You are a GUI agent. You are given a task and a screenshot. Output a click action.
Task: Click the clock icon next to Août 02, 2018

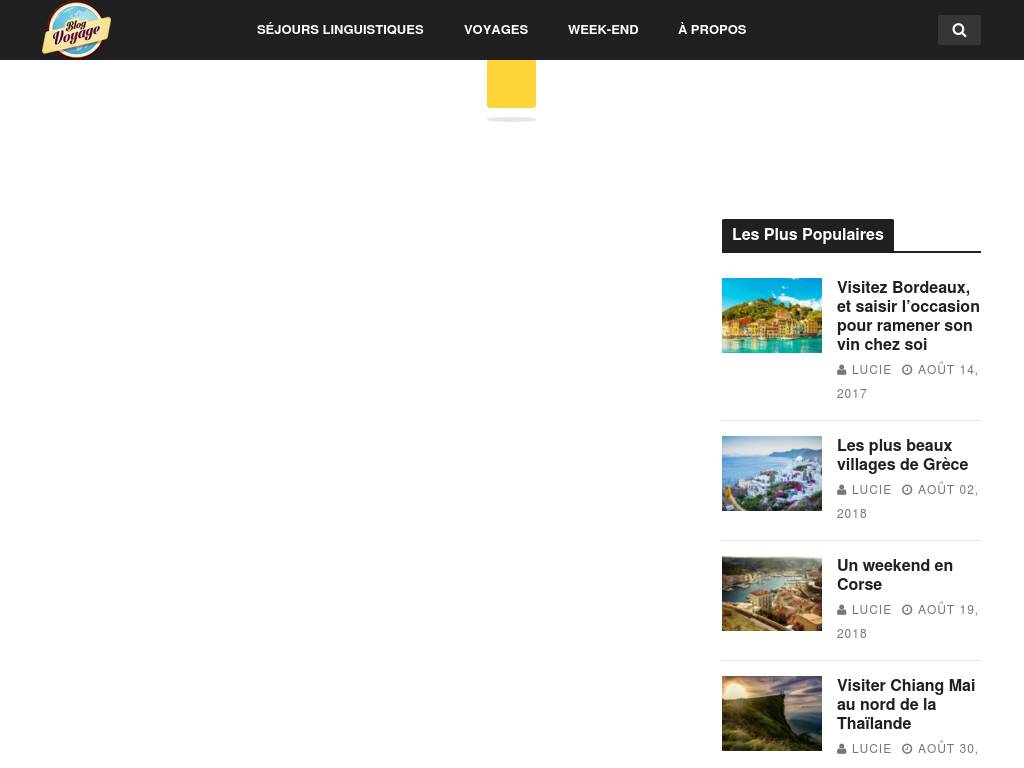click(x=908, y=490)
